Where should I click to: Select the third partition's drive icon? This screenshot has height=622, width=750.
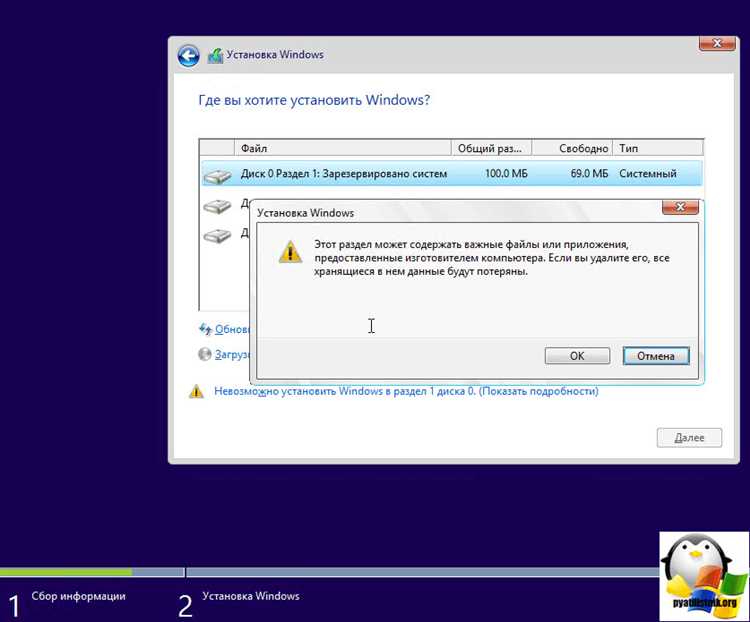(x=217, y=235)
